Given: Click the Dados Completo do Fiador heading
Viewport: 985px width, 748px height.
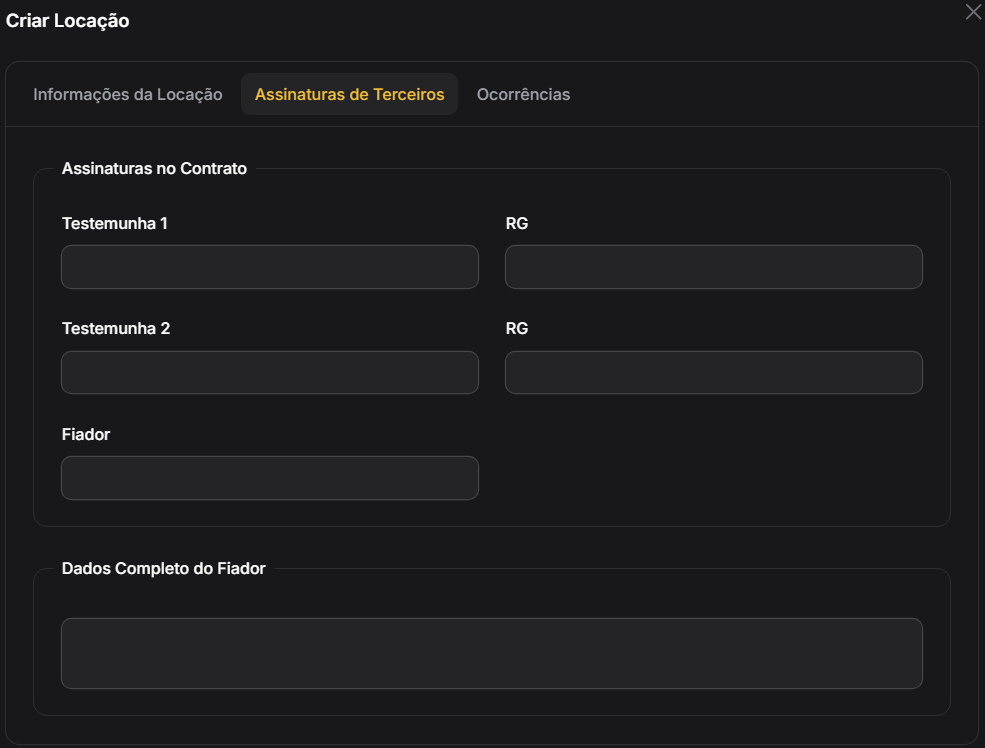Looking at the screenshot, I should (163, 568).
